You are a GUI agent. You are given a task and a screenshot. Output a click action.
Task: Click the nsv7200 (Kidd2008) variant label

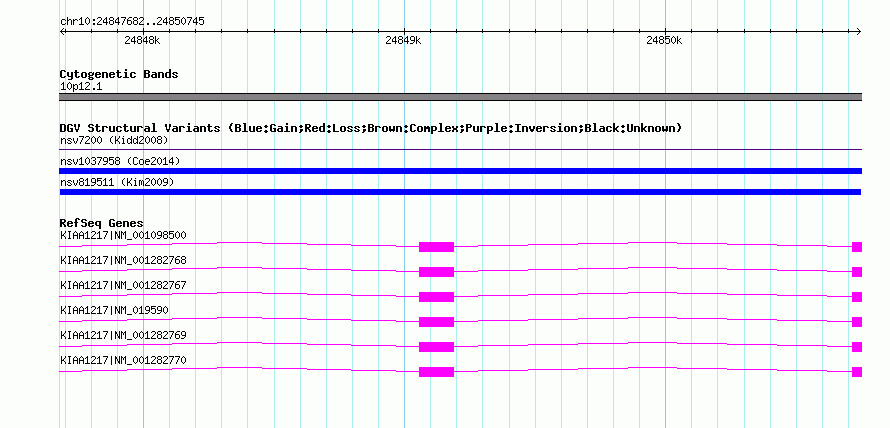point(114,140)
